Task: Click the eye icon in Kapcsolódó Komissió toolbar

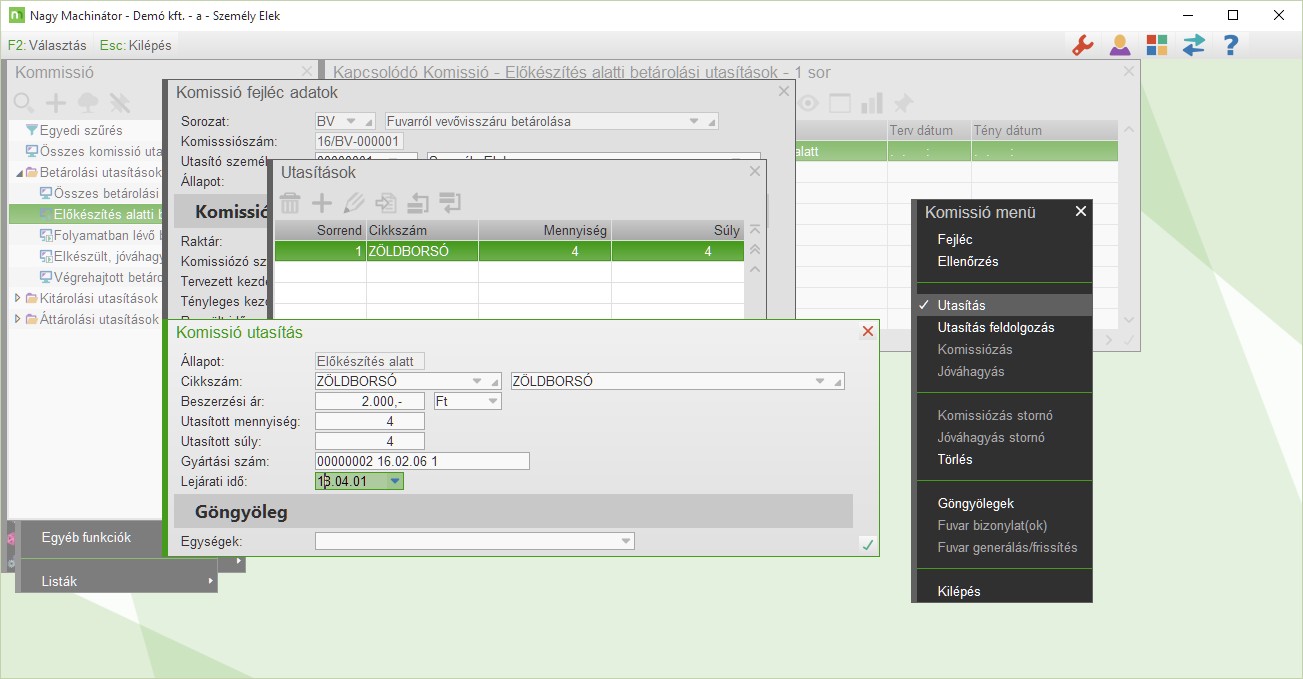Action: [808, 103]
